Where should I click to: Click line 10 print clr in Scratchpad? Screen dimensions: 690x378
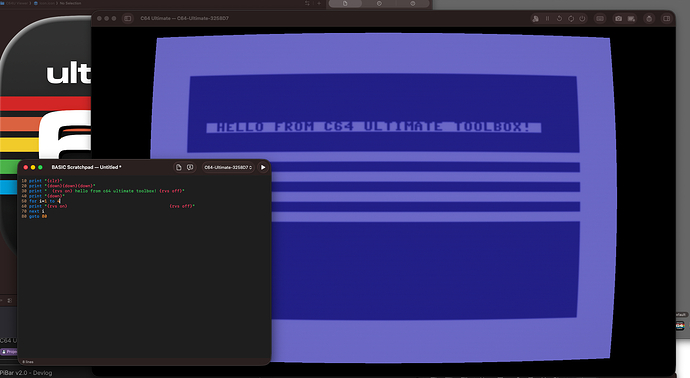pos(42,181)
